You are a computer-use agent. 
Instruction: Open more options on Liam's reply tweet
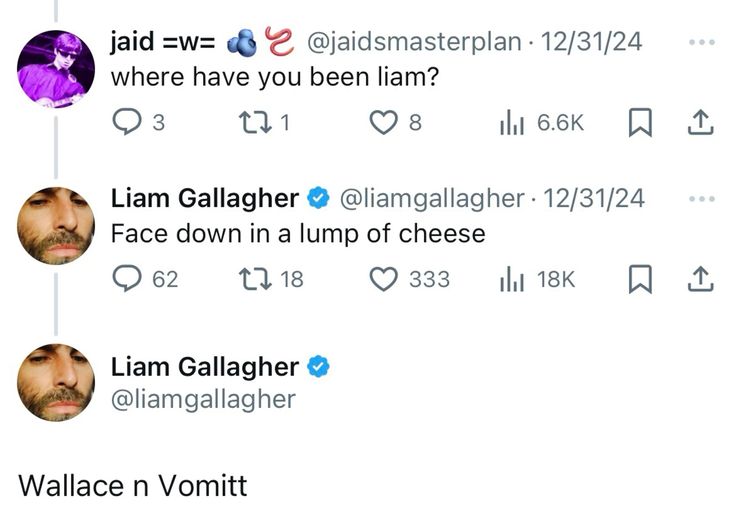[x=702, y=199]
